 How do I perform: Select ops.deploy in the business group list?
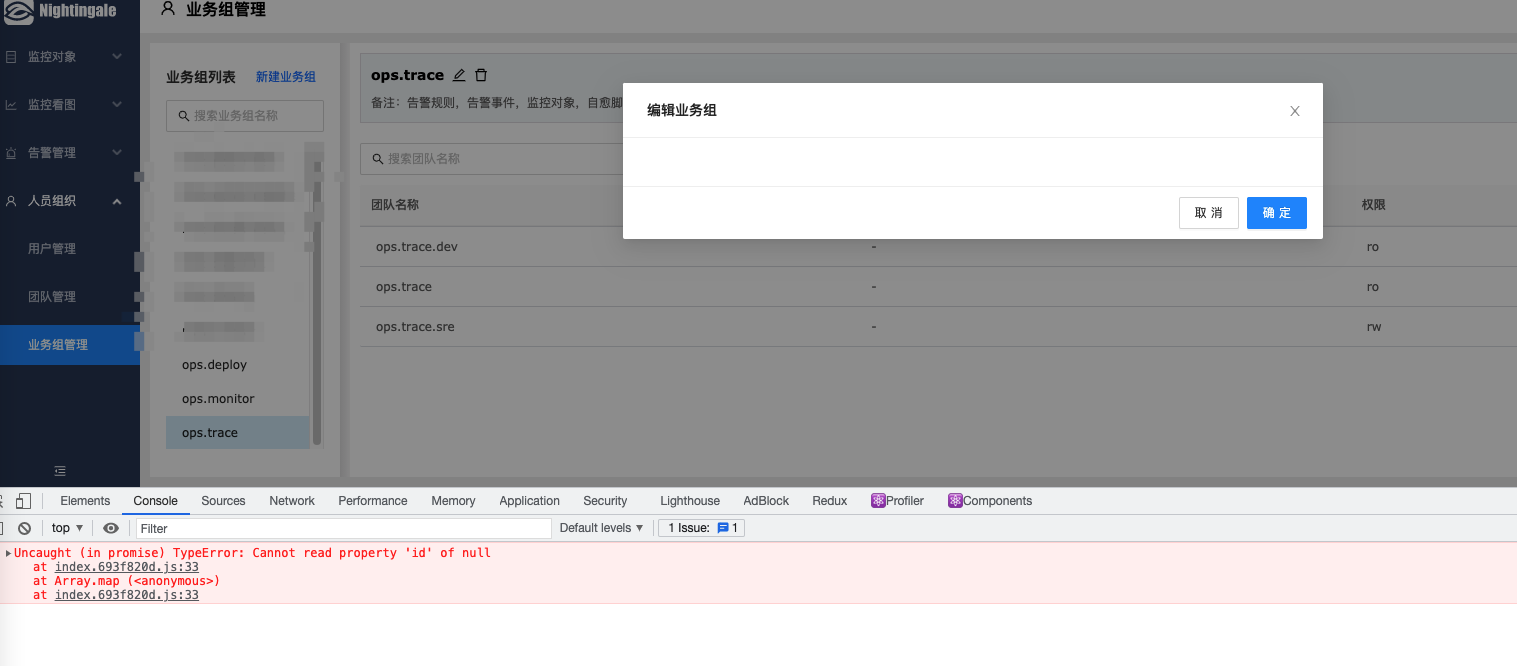coord(214,364)
